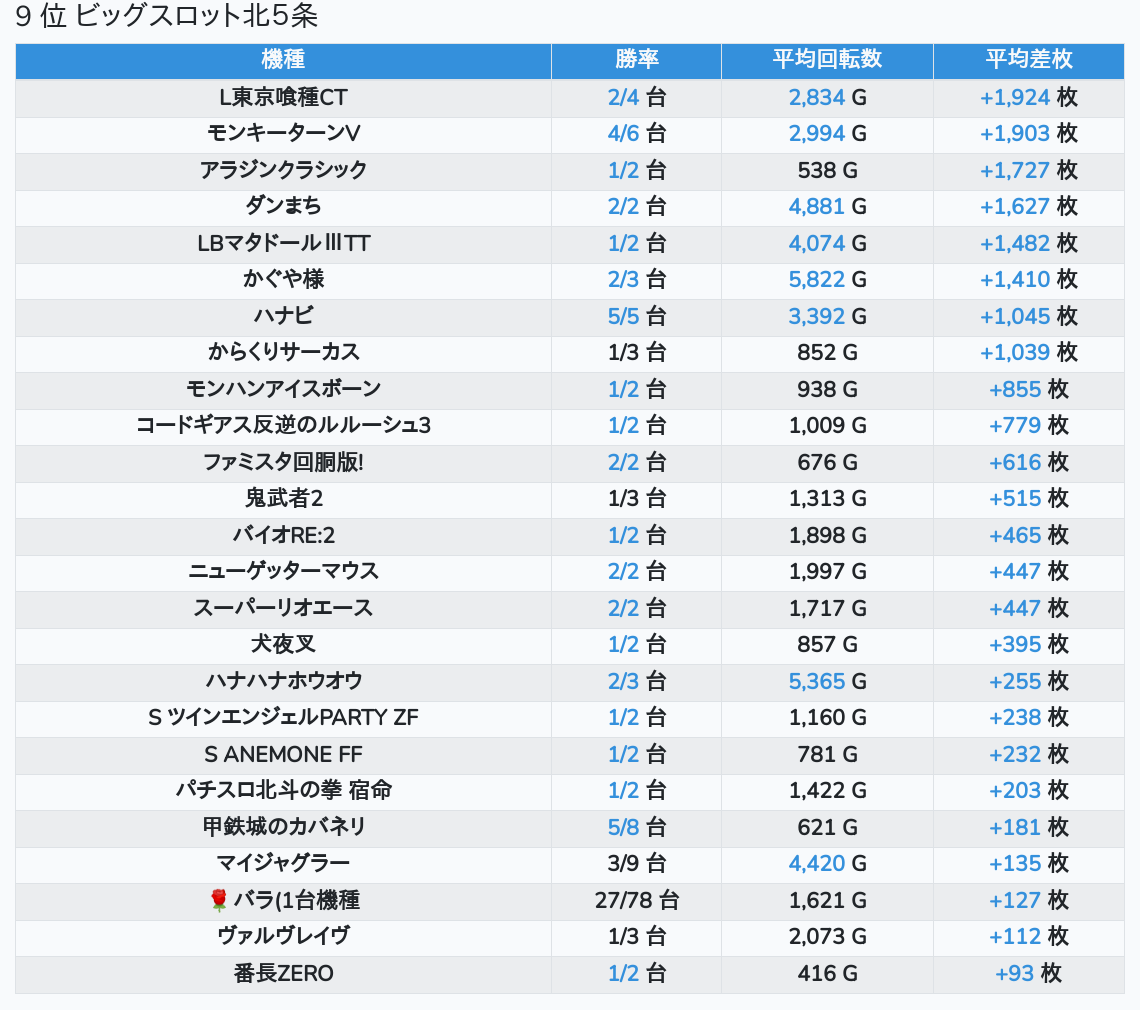This screenshot has height=1010, width=1140.
Task: Select the +93 枚 average difference value
Action: click(x=1029, y=974)
